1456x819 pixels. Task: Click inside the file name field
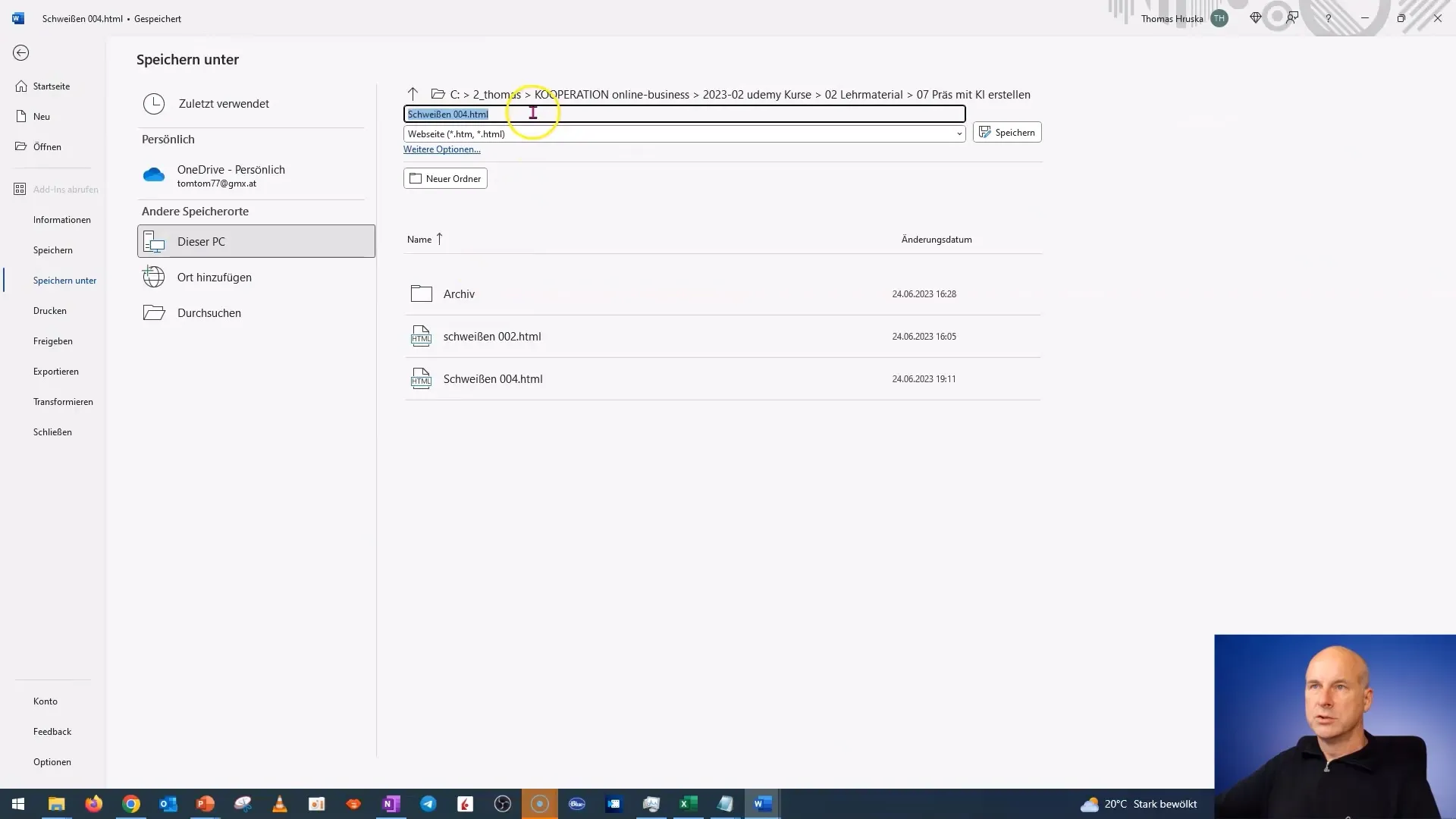pyautogui.click(x=684, y=114)
